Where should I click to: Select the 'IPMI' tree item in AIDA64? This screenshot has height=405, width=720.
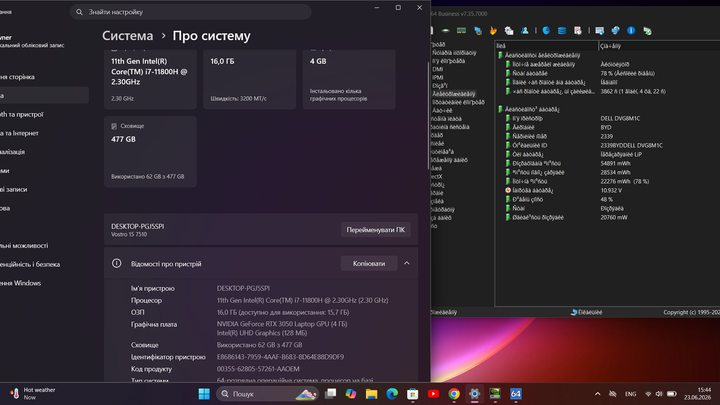(x=438, y=77)
